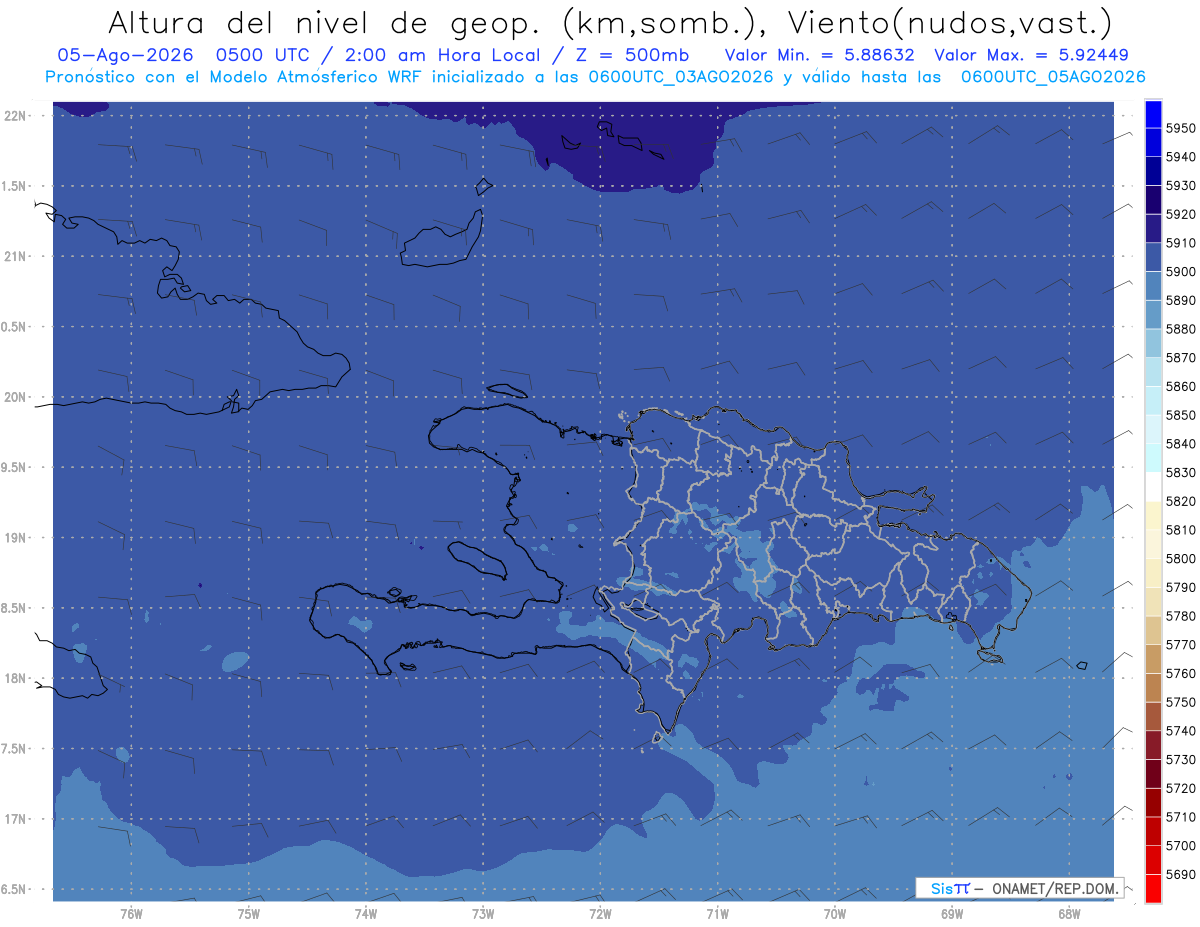
Task: Select 'Valor Min. = 5.88632' text
Action: 820,55
